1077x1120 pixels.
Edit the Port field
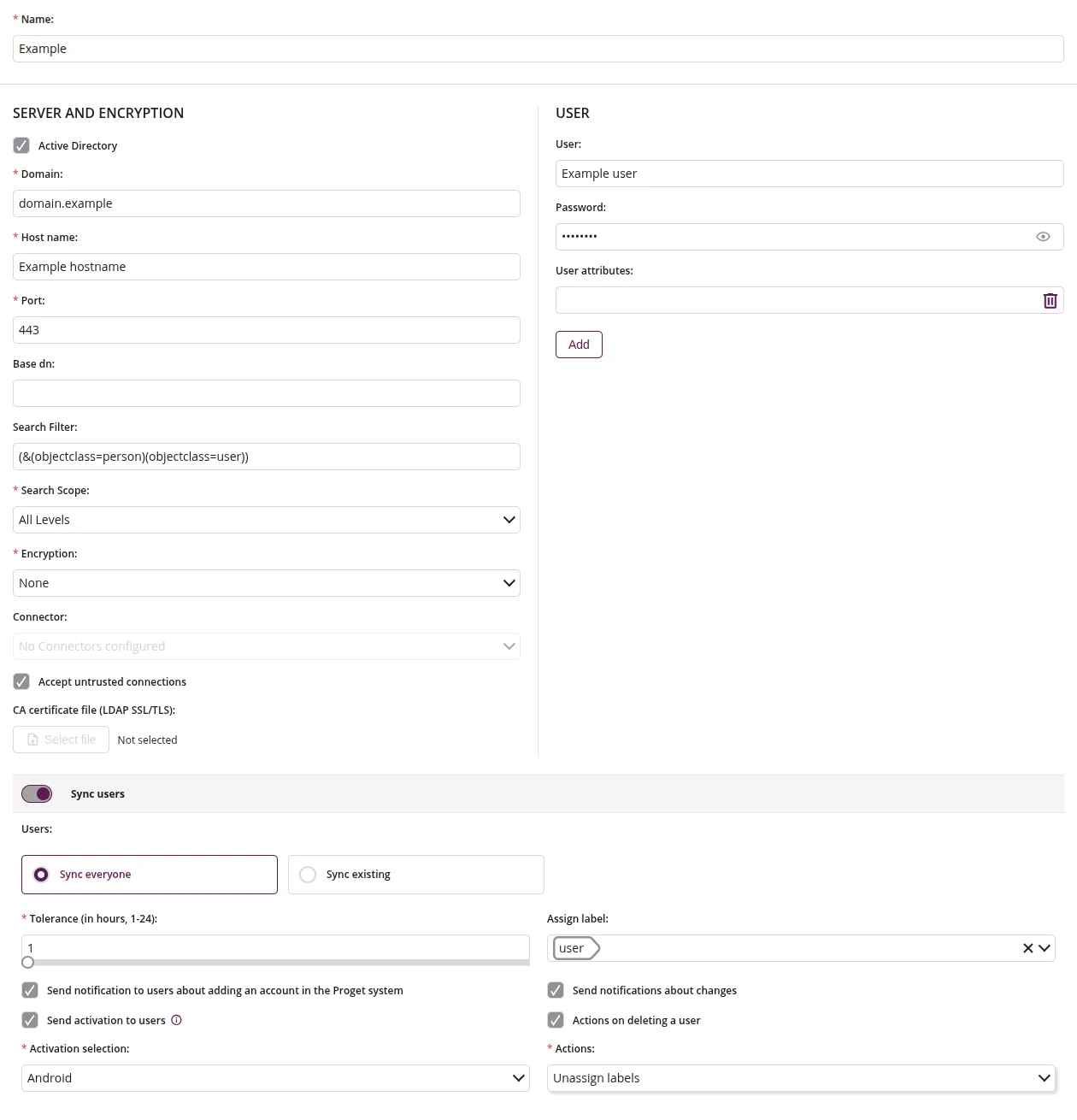(x=267, y=330)
